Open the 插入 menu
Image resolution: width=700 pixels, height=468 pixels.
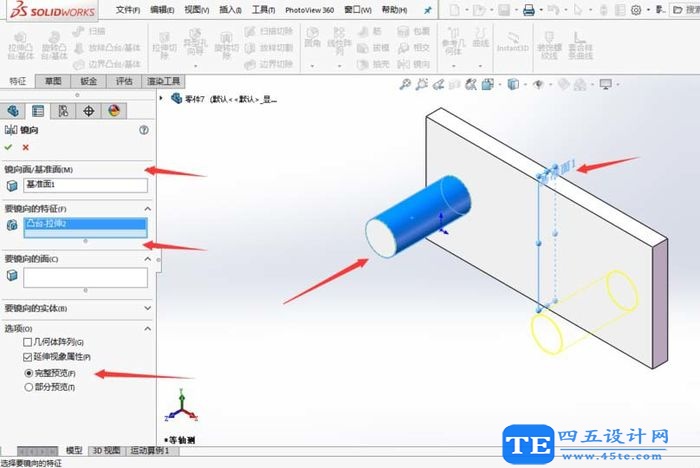230,10
